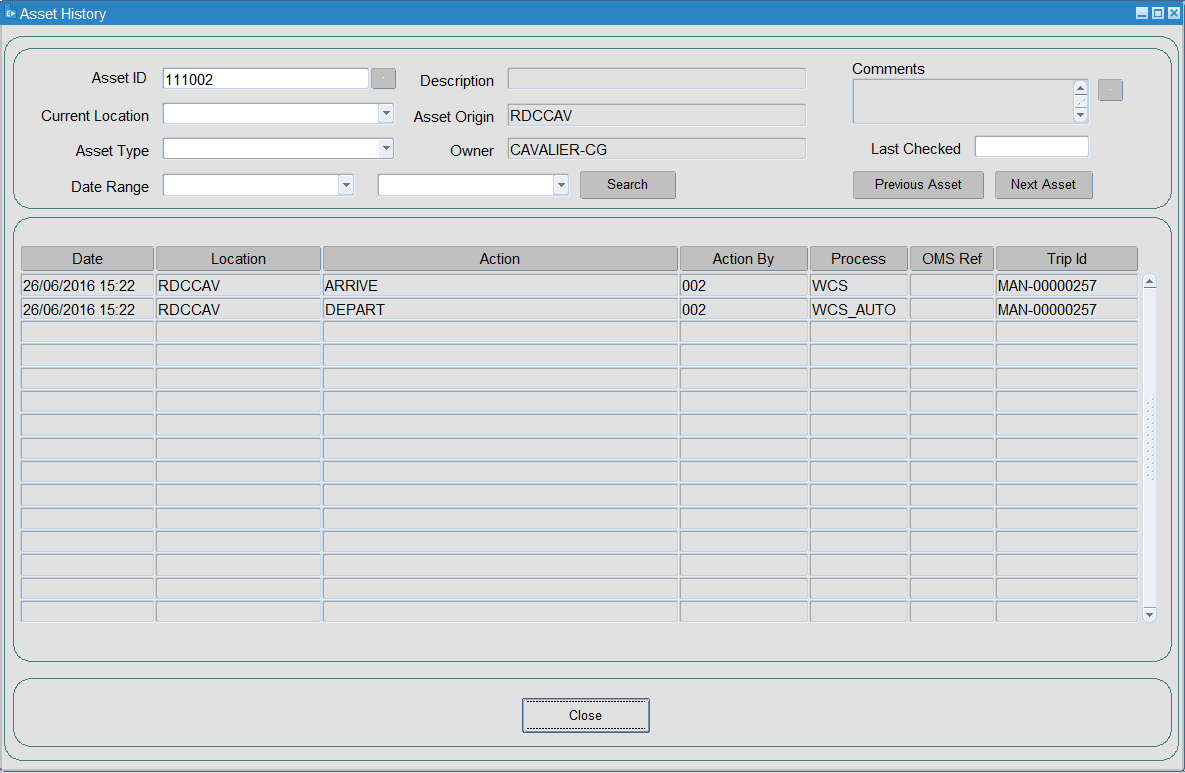The width and height of the screenshot is (1185, 773).
Task: Click the history table vertical scrollbar
Action: tap(1149, 448)
